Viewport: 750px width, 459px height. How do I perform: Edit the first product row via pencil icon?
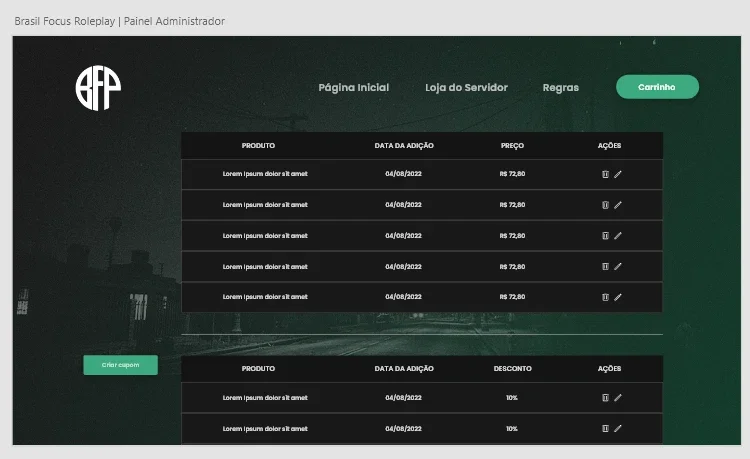tap(618, 174)
